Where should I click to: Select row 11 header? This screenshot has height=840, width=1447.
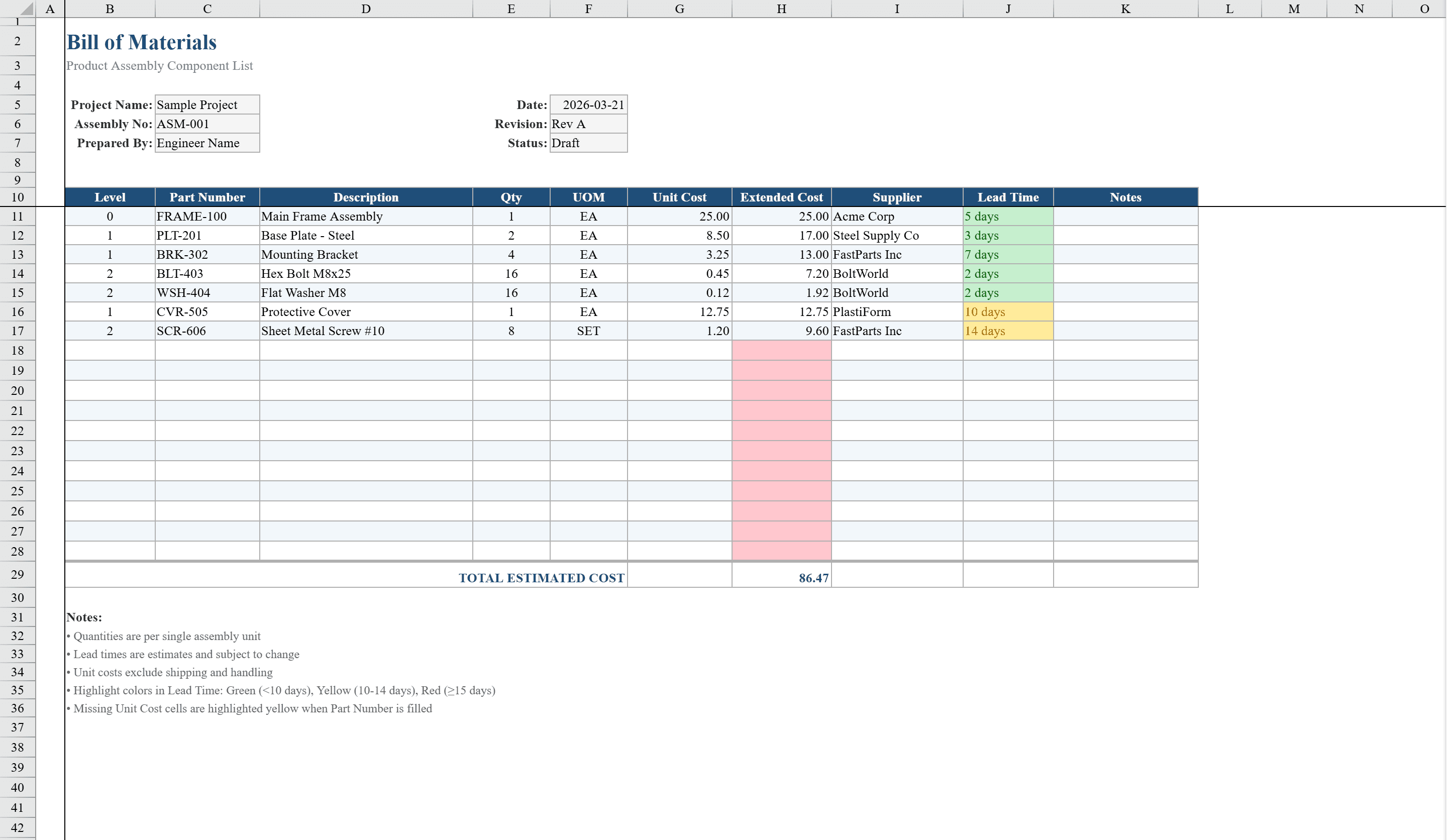tap(18, 217)
